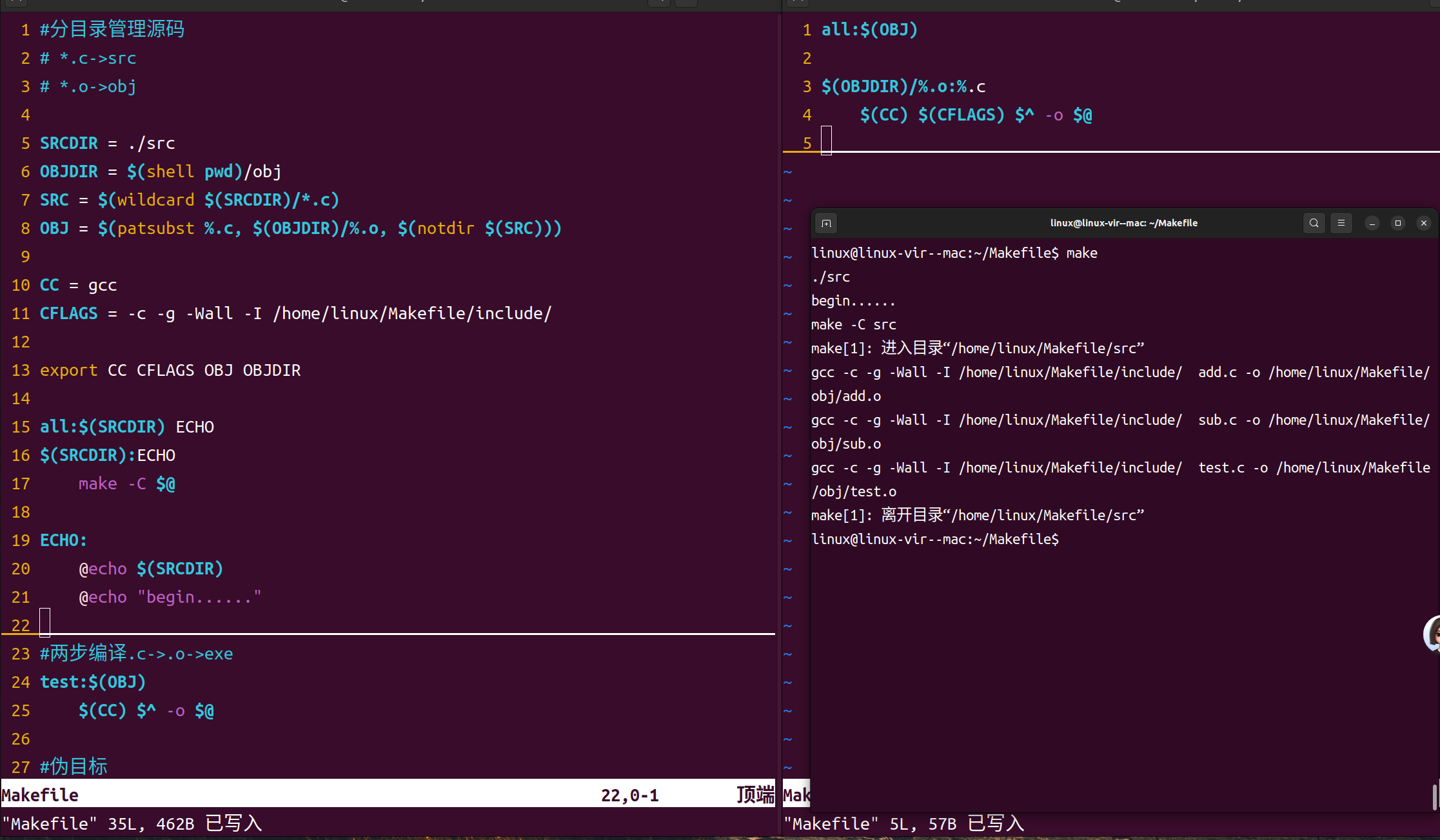The image size is (1440, 840).
Task: Maximize the floating terminal window
Action: tap(1398, 223)
